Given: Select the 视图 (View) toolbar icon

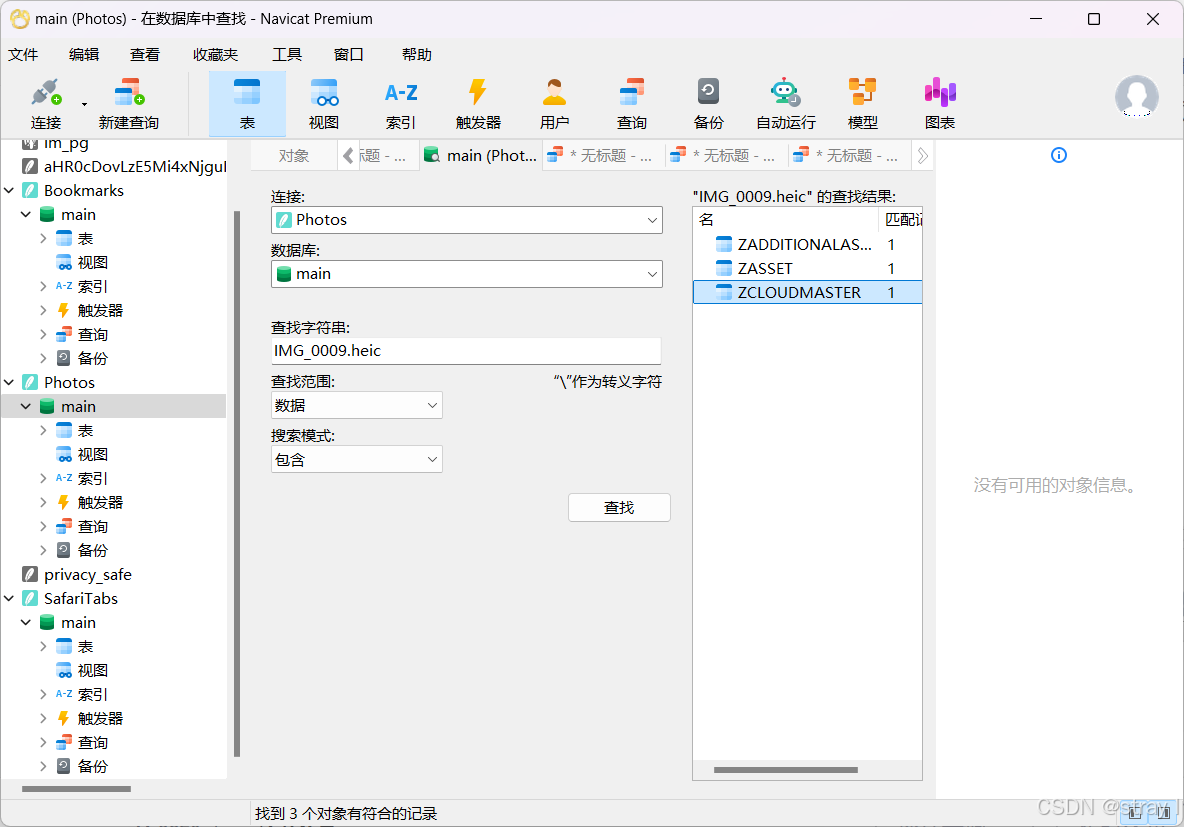Looking at the screenshot, I should (x=324, y=103).
